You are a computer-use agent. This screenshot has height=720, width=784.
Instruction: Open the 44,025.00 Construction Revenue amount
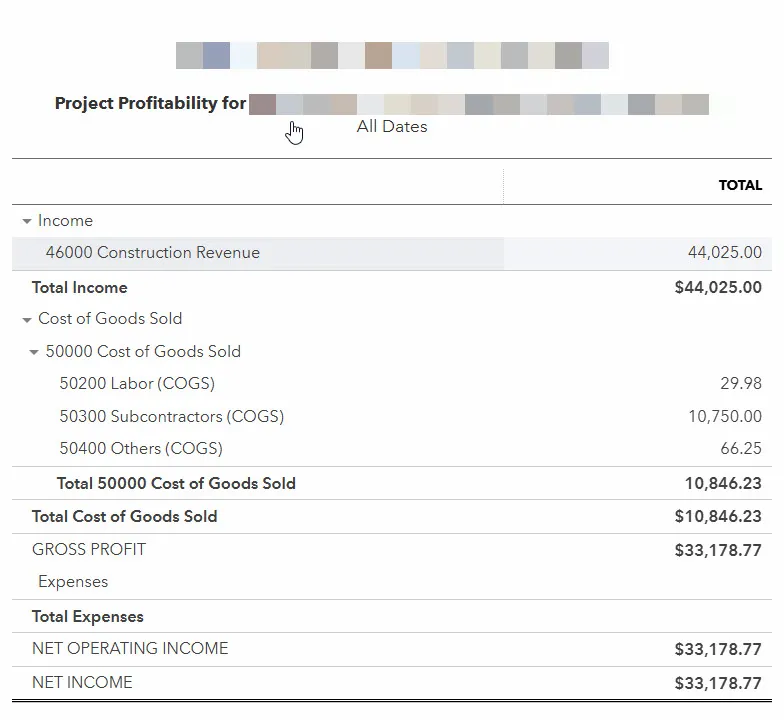[x=724, y=253]
